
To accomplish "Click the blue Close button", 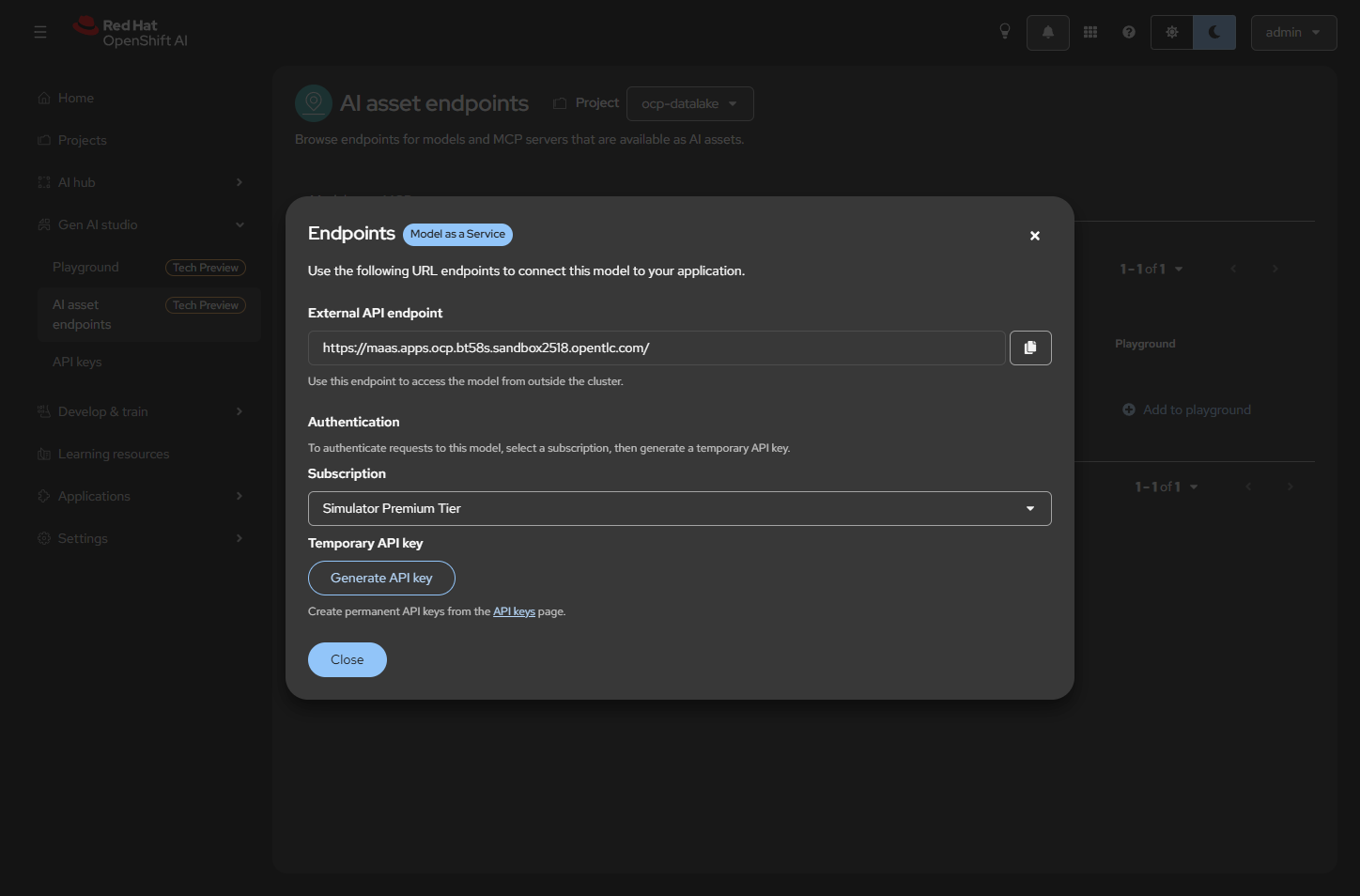I will coord(348,659).
